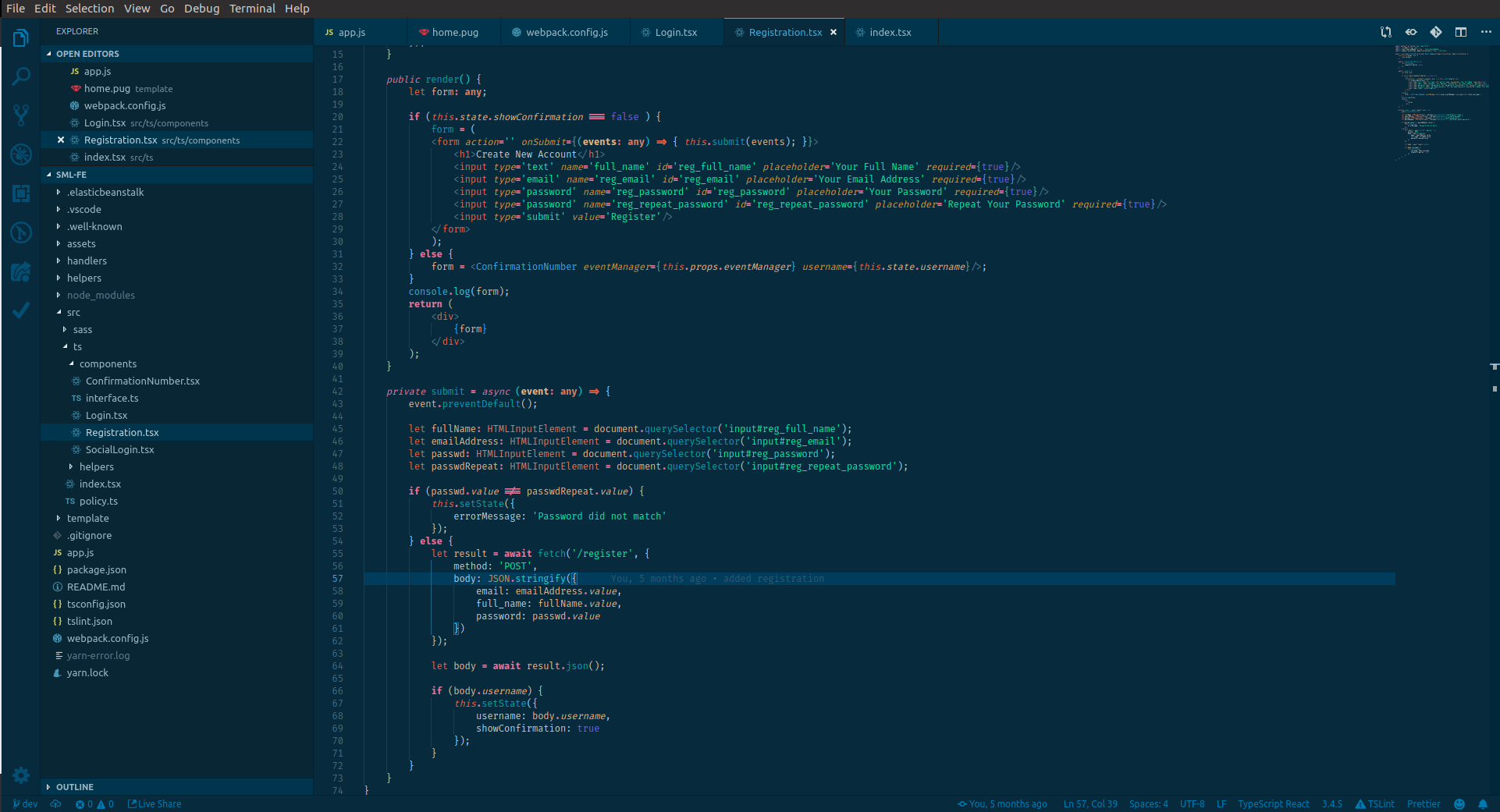Viewport: 1500px width, 812px height.
Task: Open the Debug view with bug icon
Action: 21,154
